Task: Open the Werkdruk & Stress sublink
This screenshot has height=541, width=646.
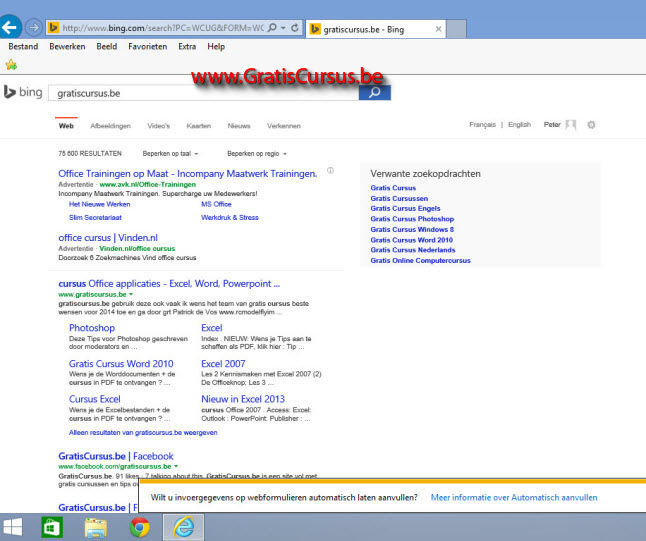Action: coord(230,218)
